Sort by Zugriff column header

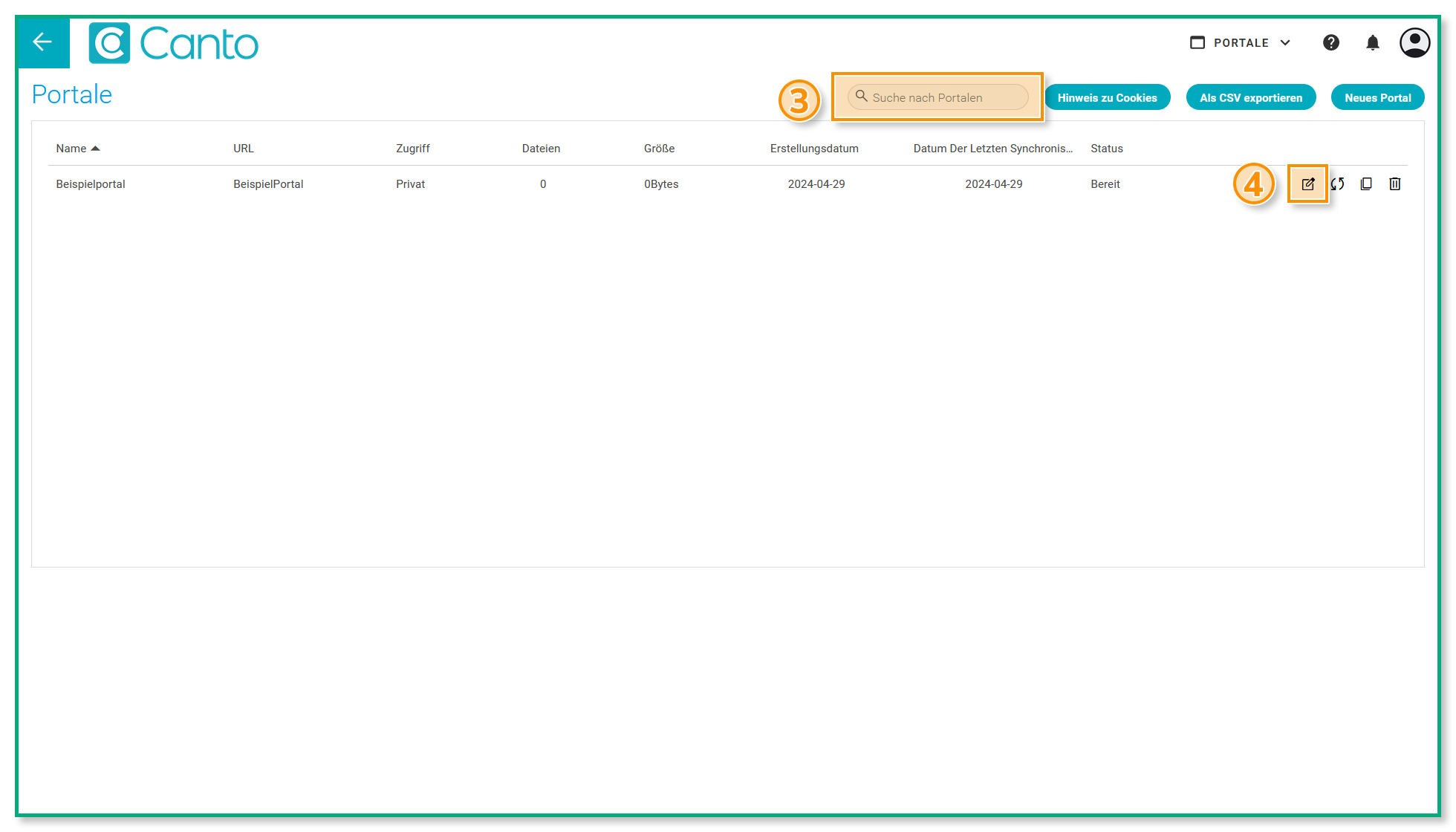tap(413, 149)
